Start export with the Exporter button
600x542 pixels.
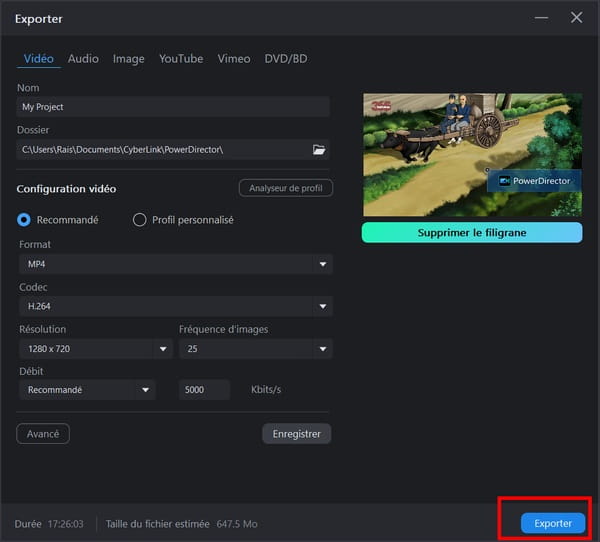coord(553,523)
